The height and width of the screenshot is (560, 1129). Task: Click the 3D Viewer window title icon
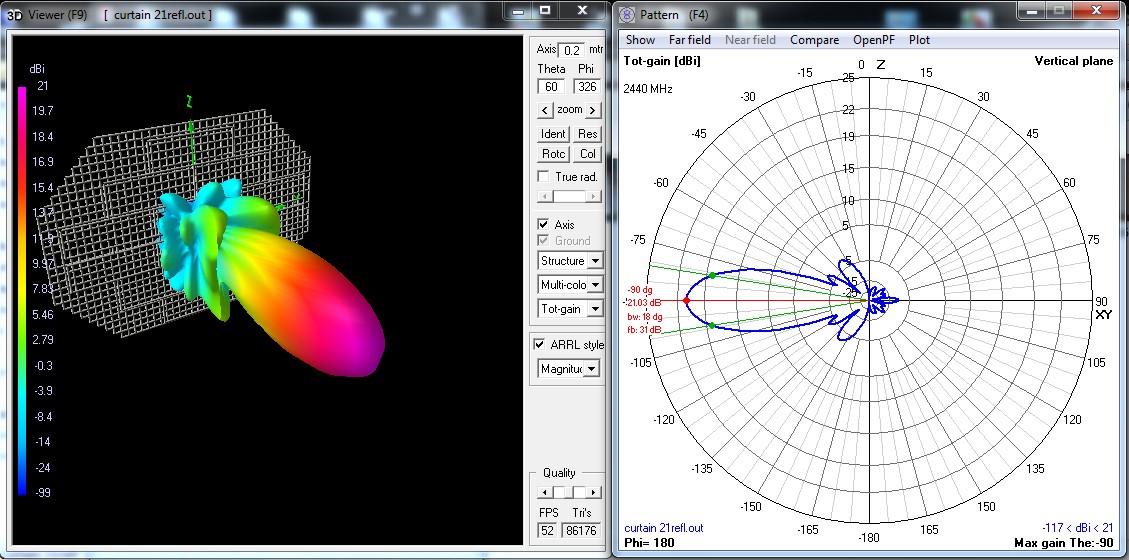click(14, 15)
